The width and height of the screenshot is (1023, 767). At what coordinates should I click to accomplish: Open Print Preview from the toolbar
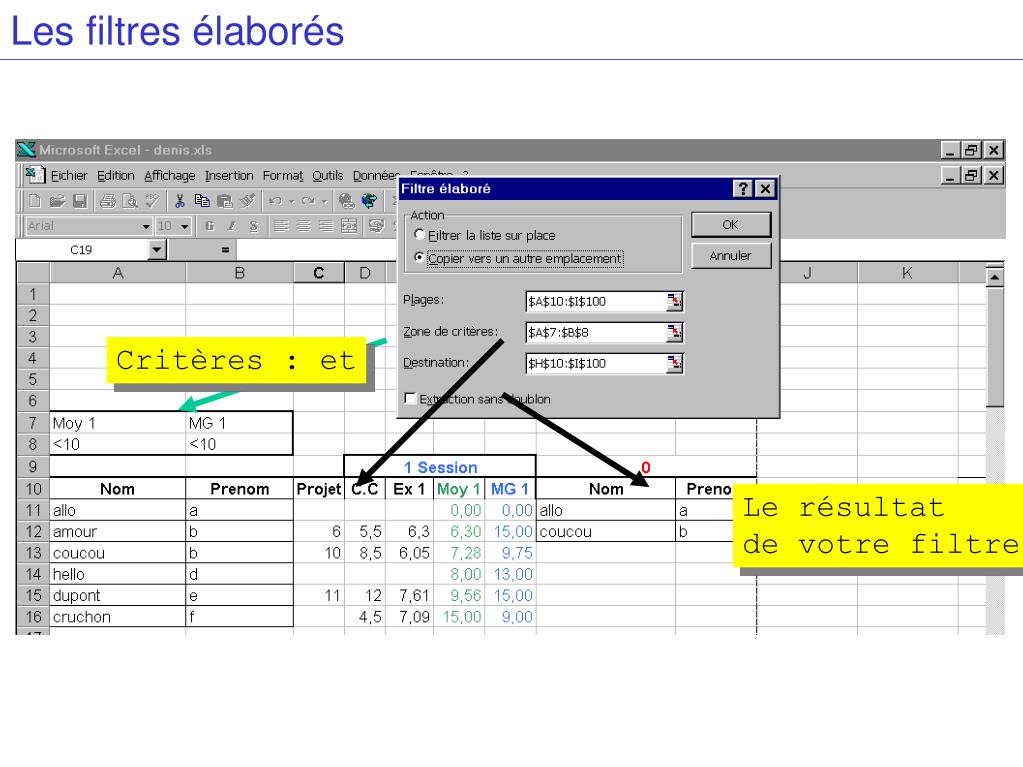tap(130, 201)
